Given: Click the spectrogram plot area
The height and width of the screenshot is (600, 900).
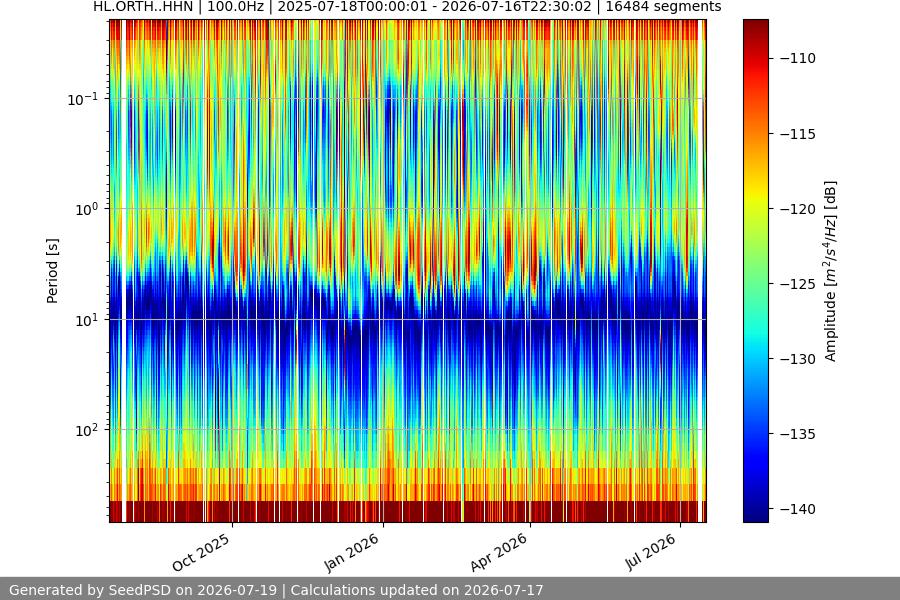Looking at the screenshot, I should tap(408, 271).
